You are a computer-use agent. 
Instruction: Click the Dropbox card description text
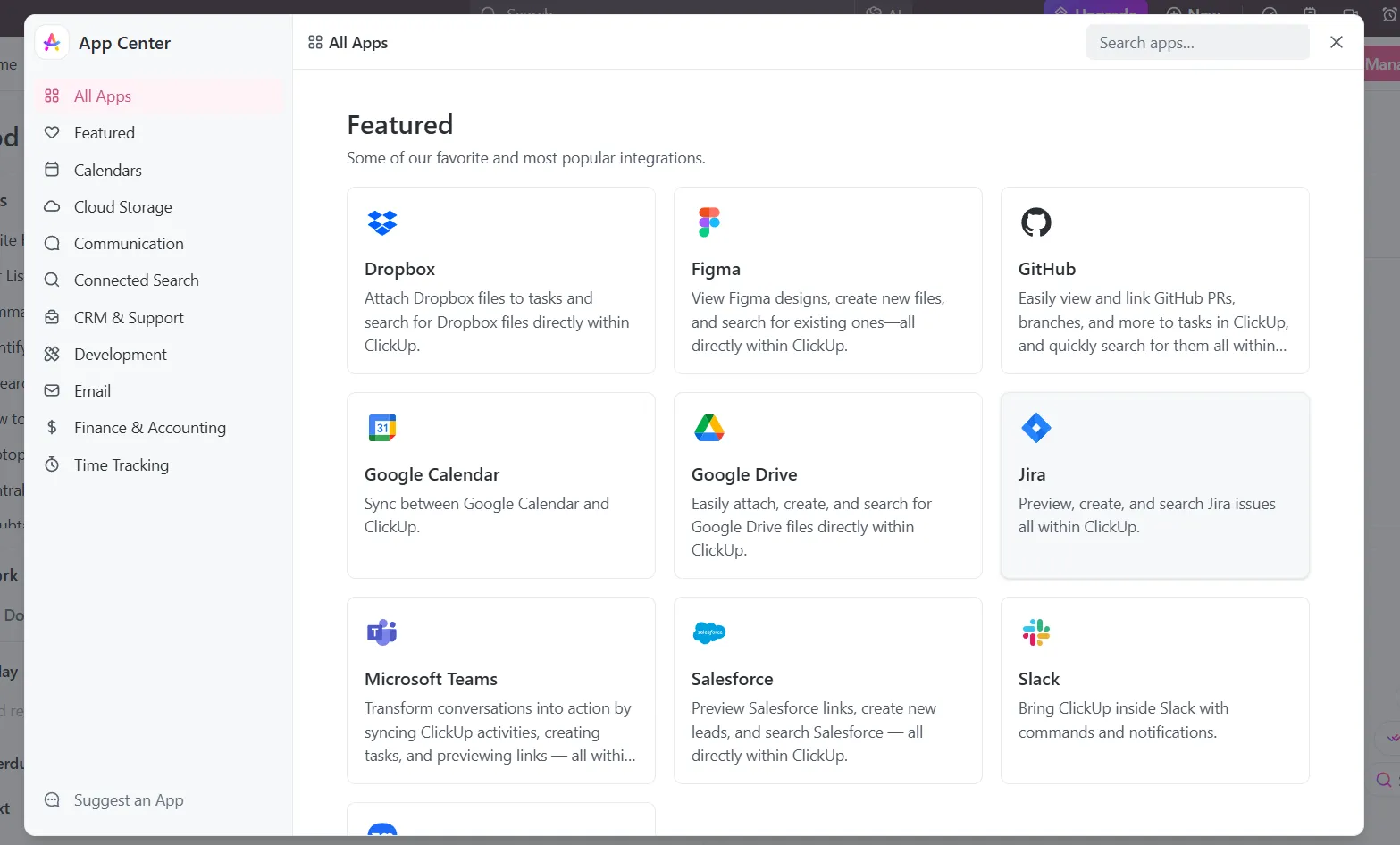[498, 322]
